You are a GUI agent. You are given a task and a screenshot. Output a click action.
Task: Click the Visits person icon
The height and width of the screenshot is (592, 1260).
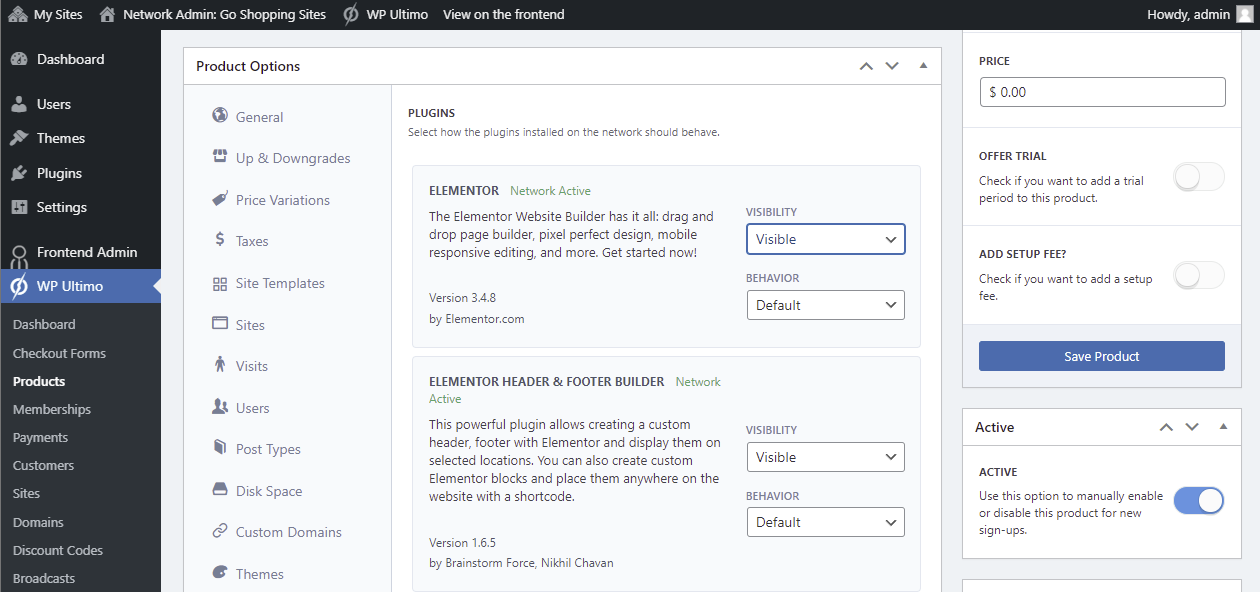220,365
